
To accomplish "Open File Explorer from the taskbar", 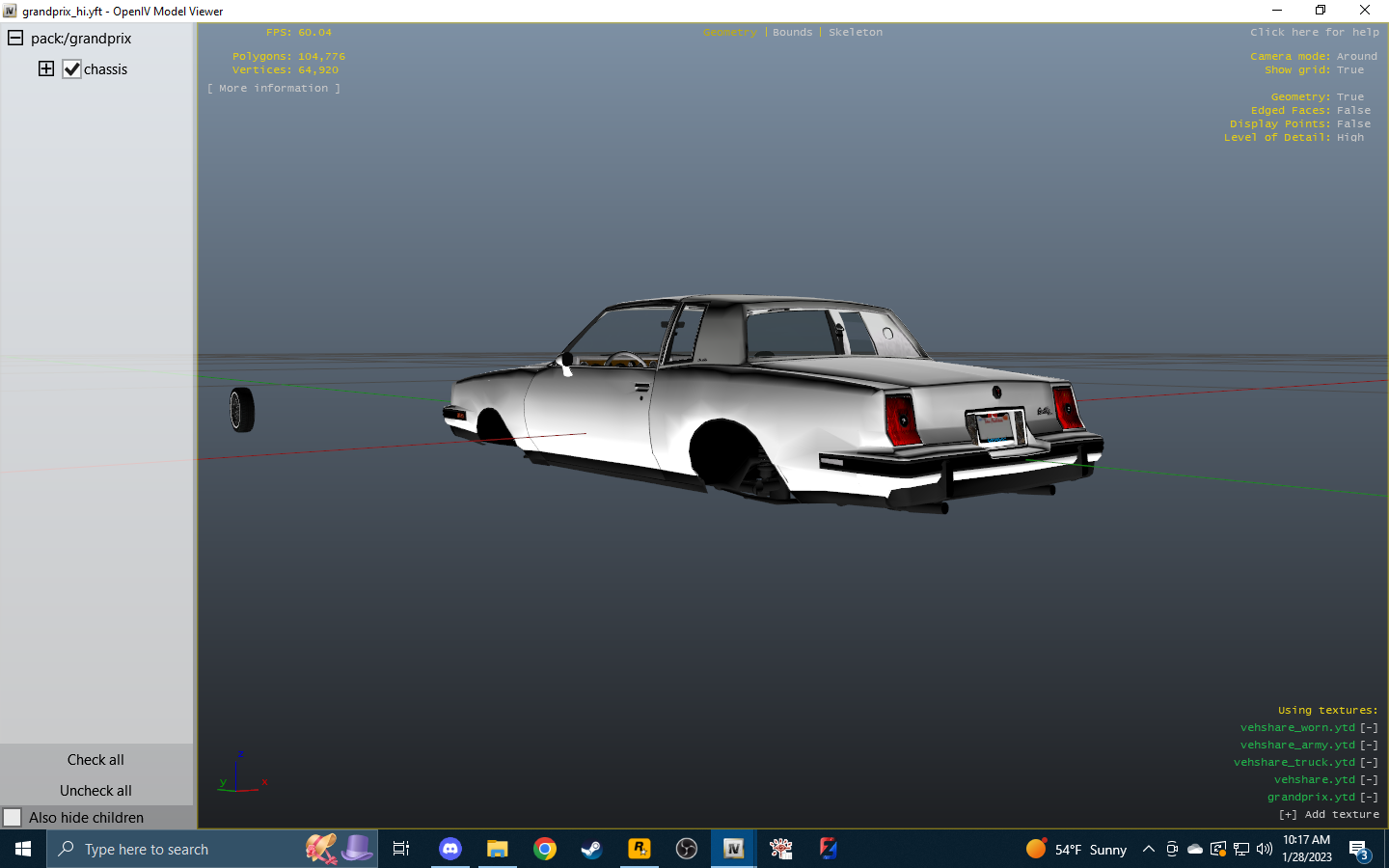I will pyautogui.click(x=498, y=849).
